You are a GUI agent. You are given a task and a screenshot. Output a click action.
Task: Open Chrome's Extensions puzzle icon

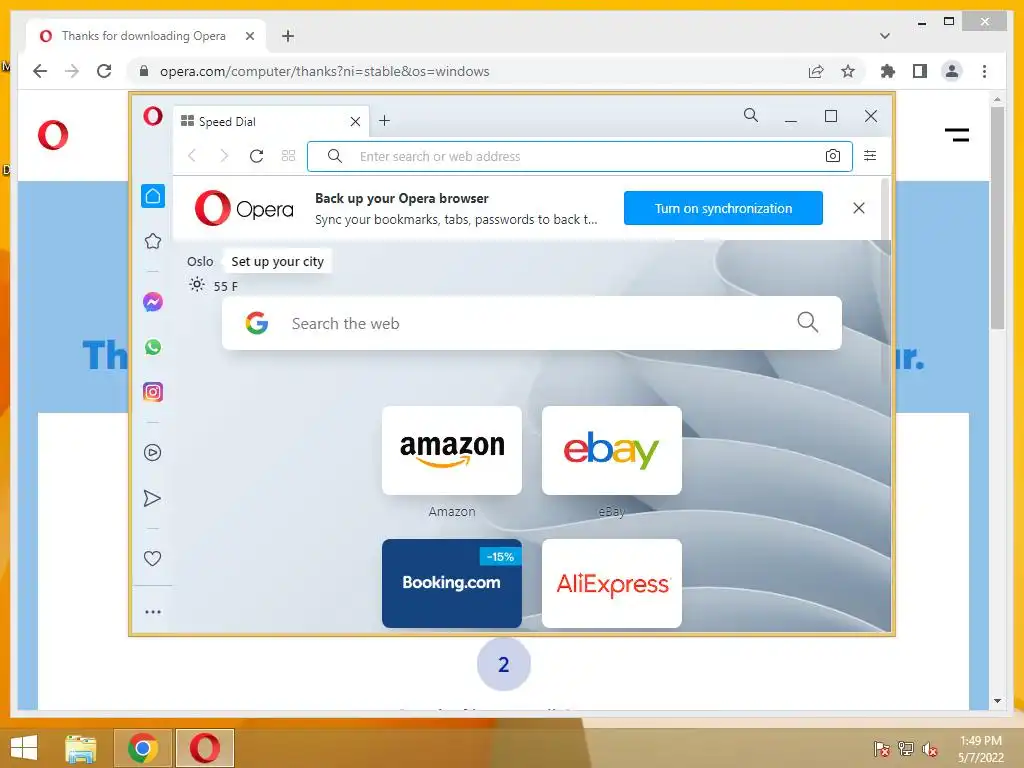(x=888, y=71)
